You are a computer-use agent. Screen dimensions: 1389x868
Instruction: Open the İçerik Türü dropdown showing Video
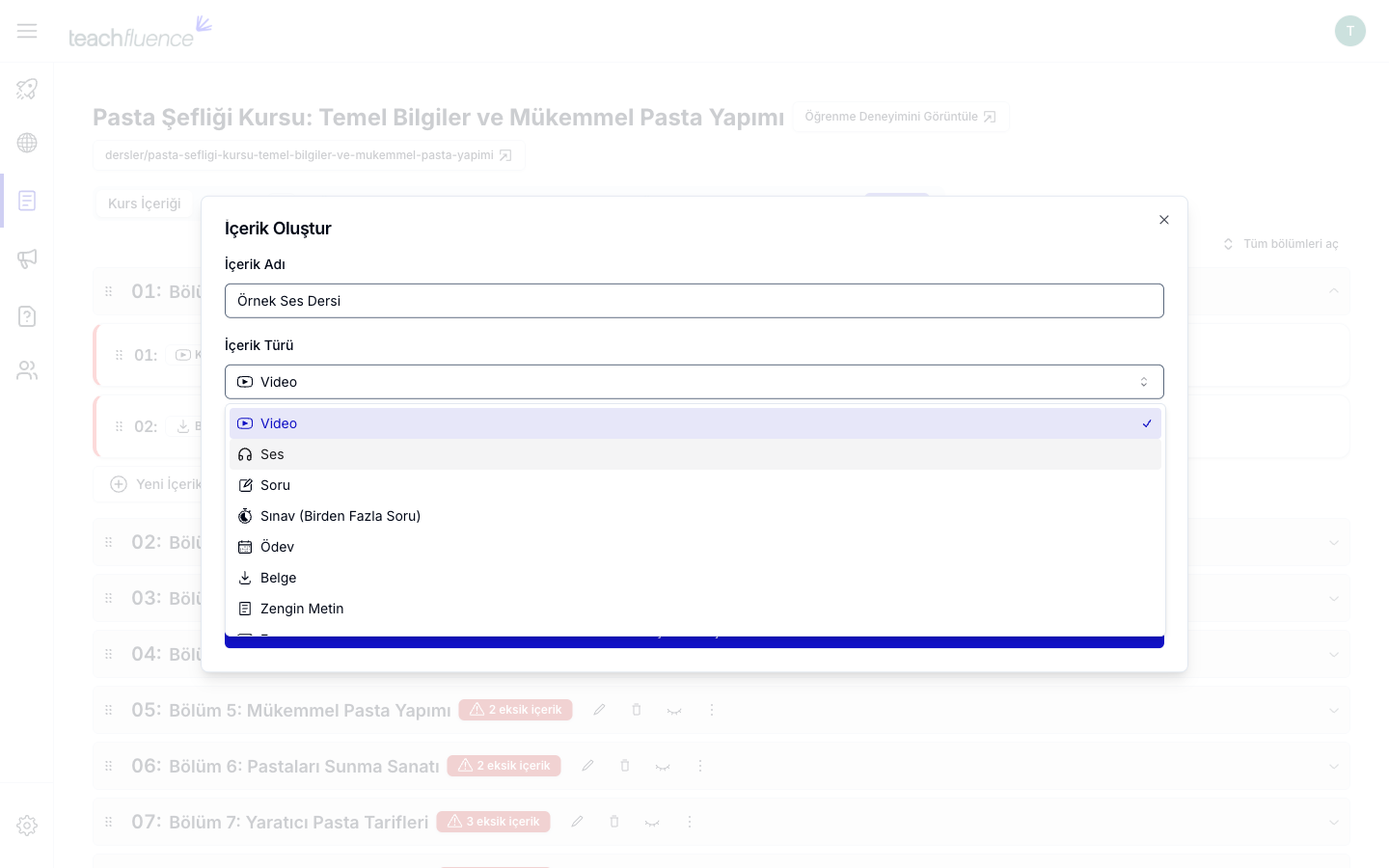click(694, 382)
